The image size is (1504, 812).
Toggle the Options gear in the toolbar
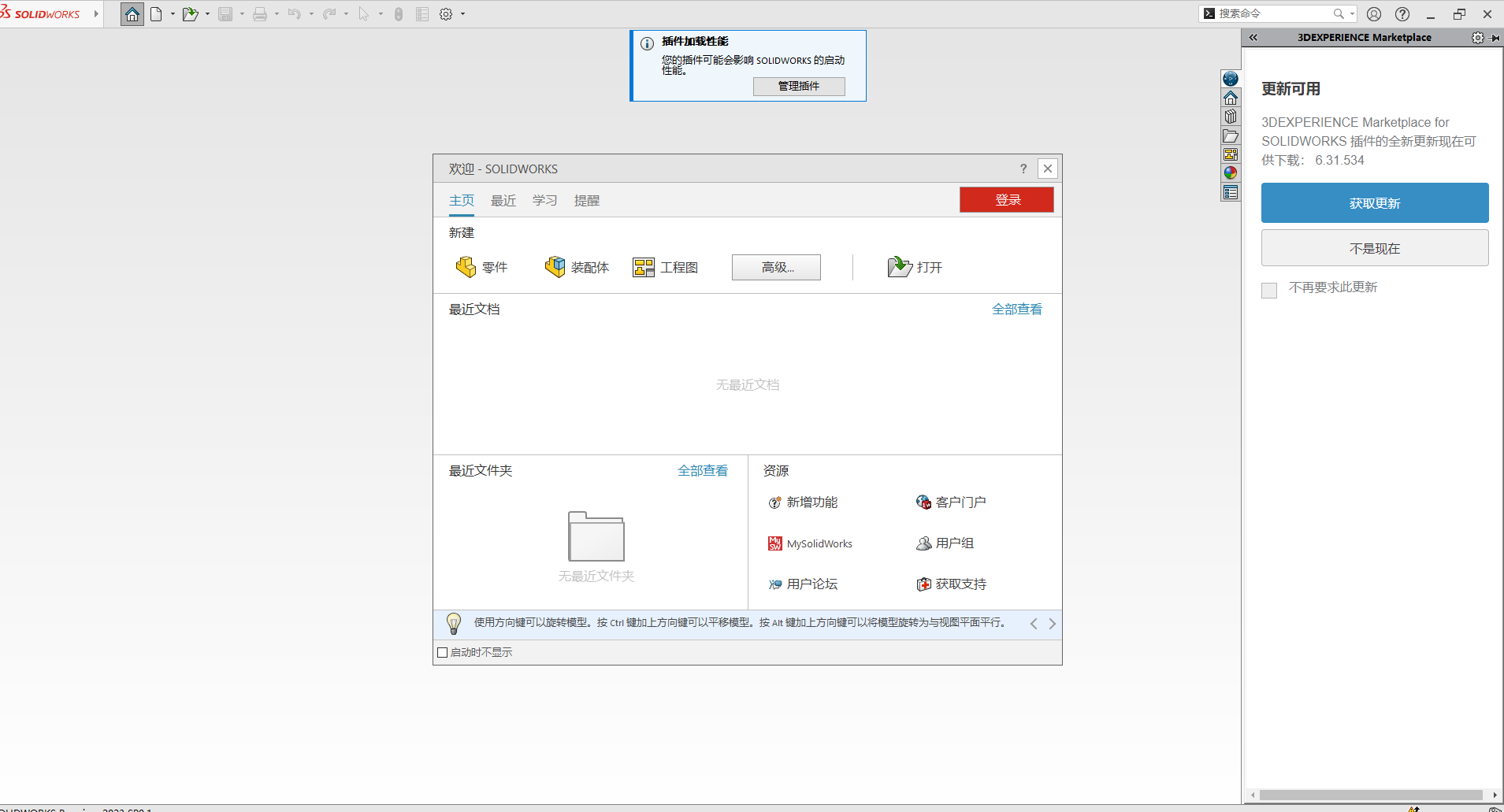click(446, 13)
